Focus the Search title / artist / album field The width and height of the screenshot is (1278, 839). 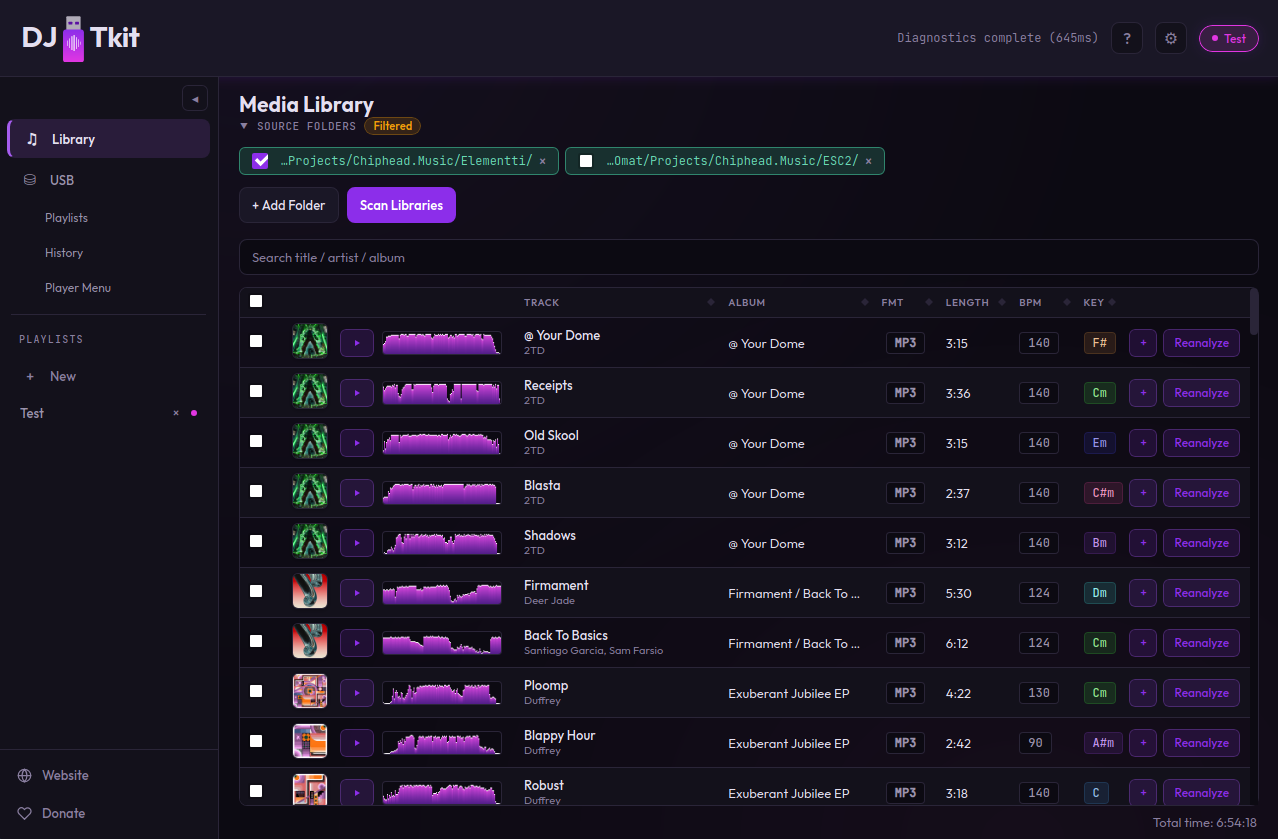coord(748,257)
